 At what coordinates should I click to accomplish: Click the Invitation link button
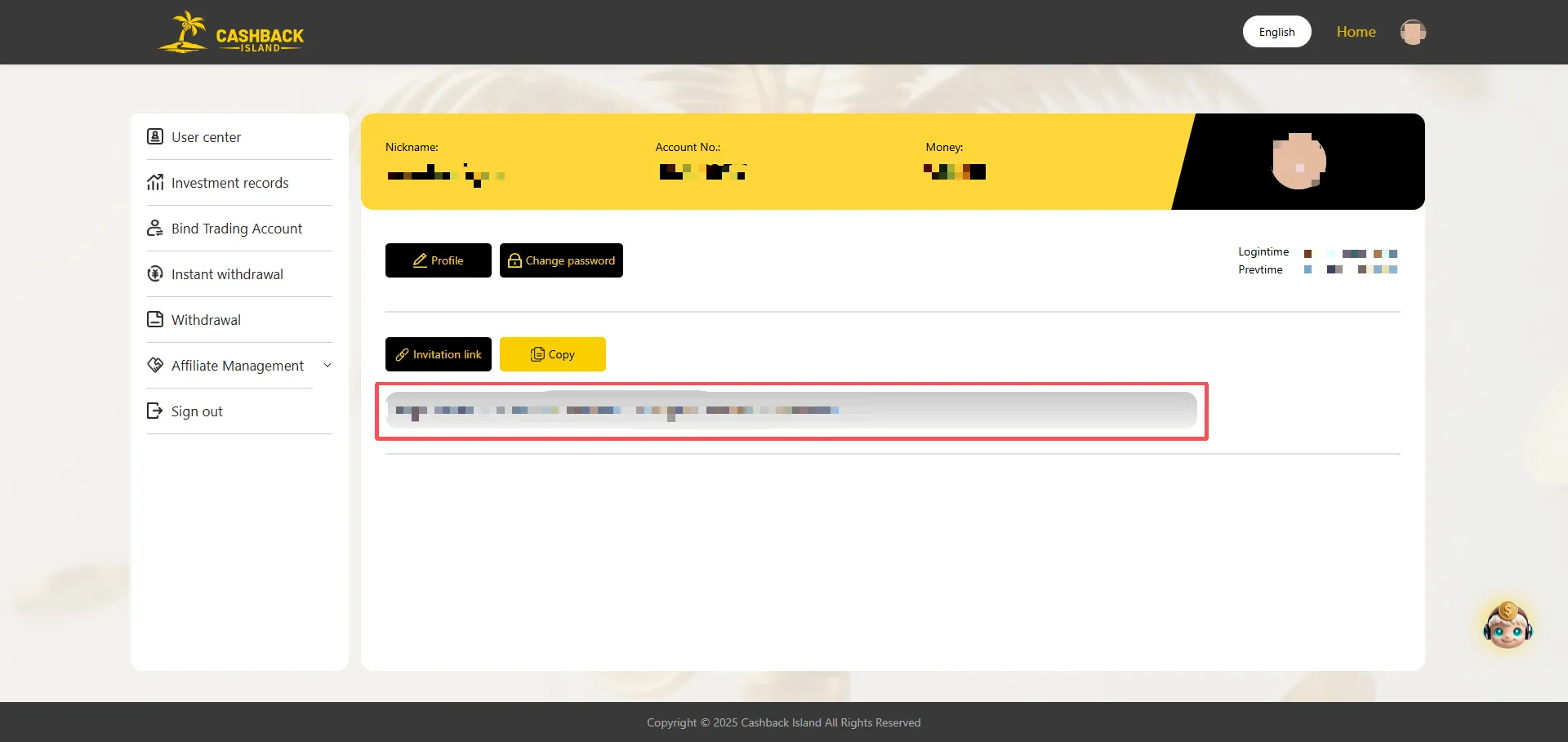[x=439, y=354]
